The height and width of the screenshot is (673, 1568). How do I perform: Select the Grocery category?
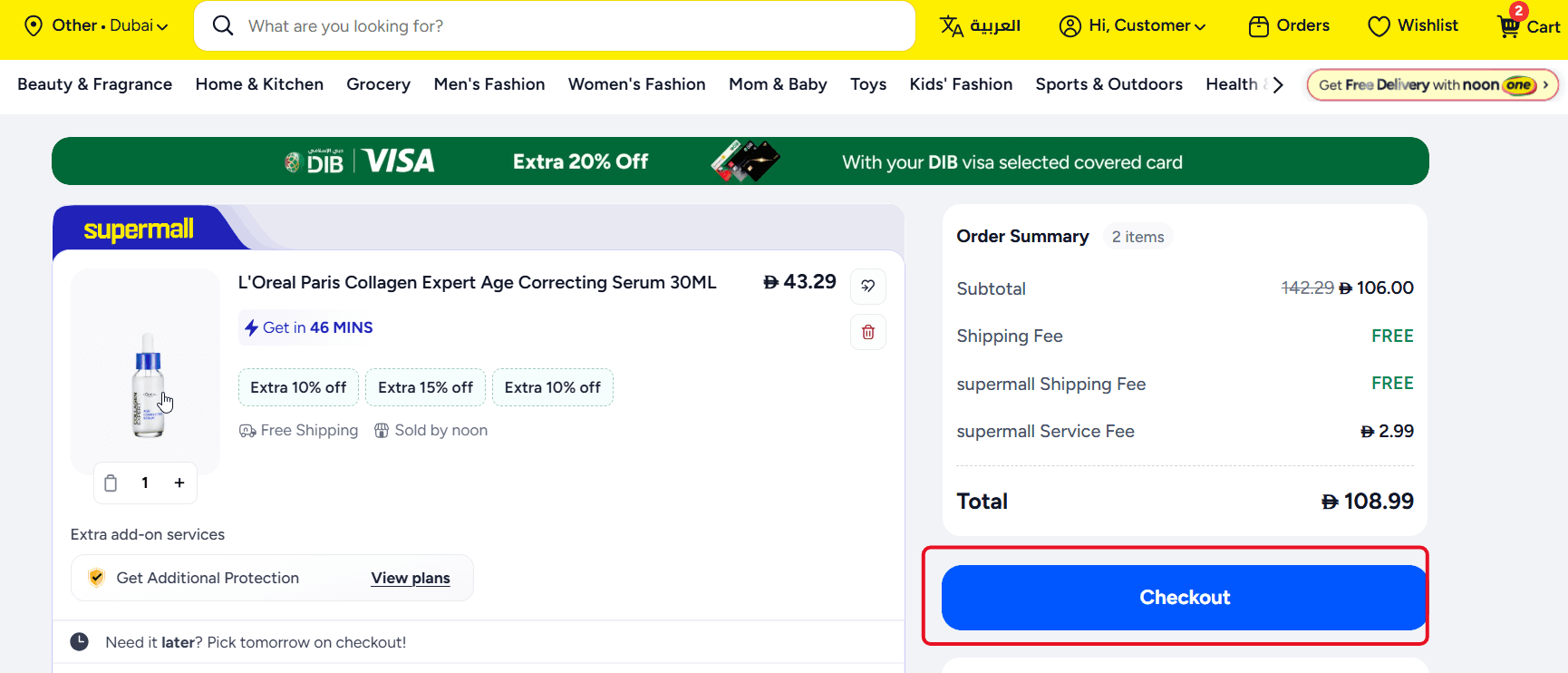(x=378, y=84)
